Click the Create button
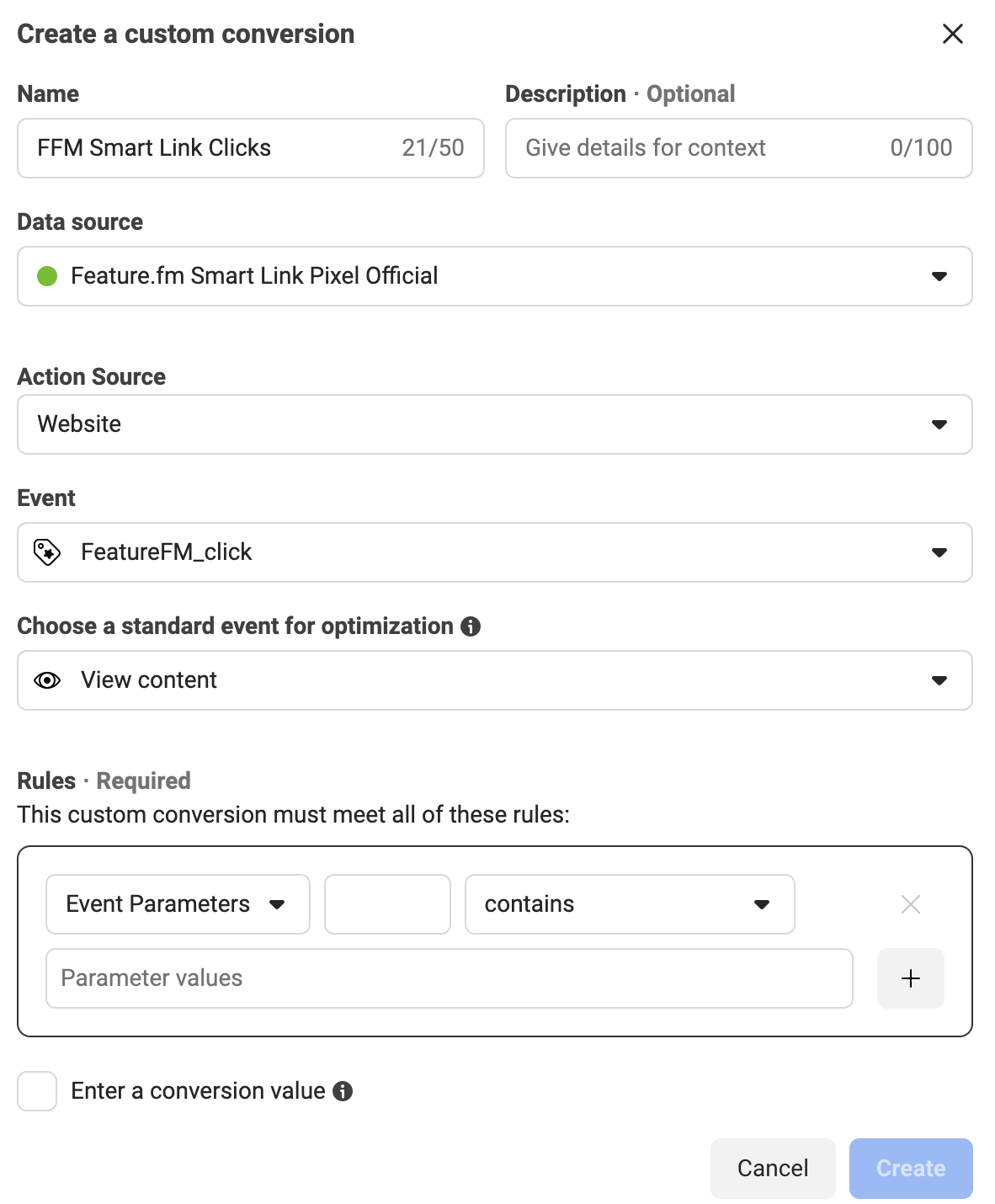The height and width of the screenshot is (1204, 995). tap(911, 1169)
